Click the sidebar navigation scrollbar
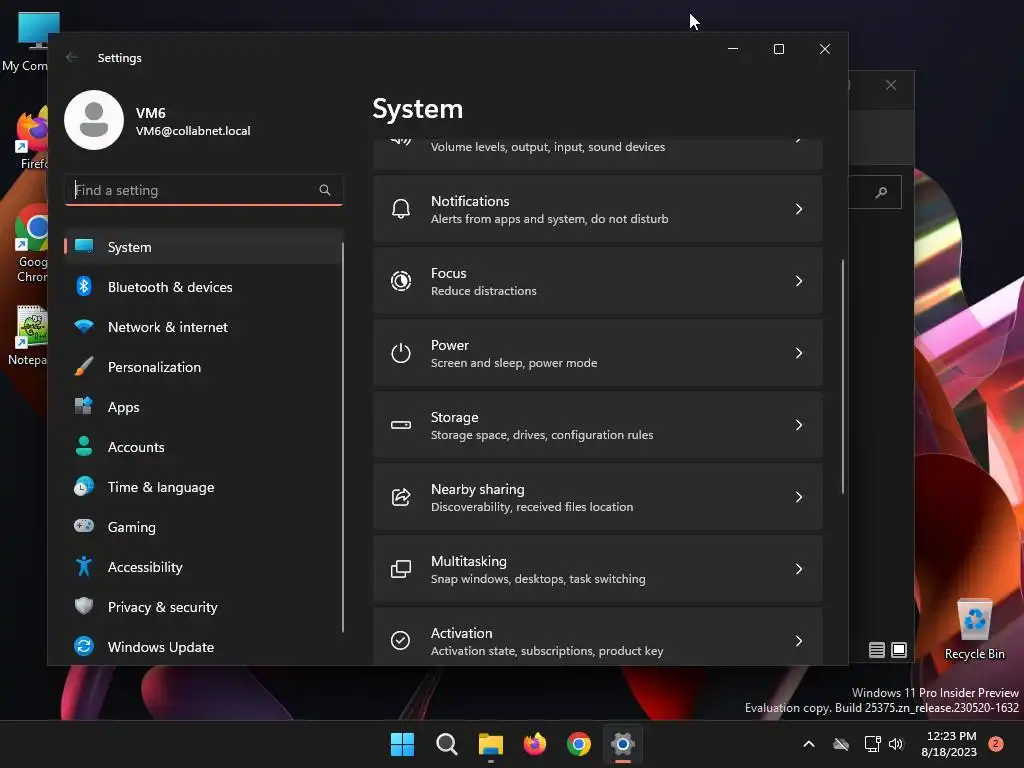The width and height of the screenshot is (1024, 768). point(342,437)
